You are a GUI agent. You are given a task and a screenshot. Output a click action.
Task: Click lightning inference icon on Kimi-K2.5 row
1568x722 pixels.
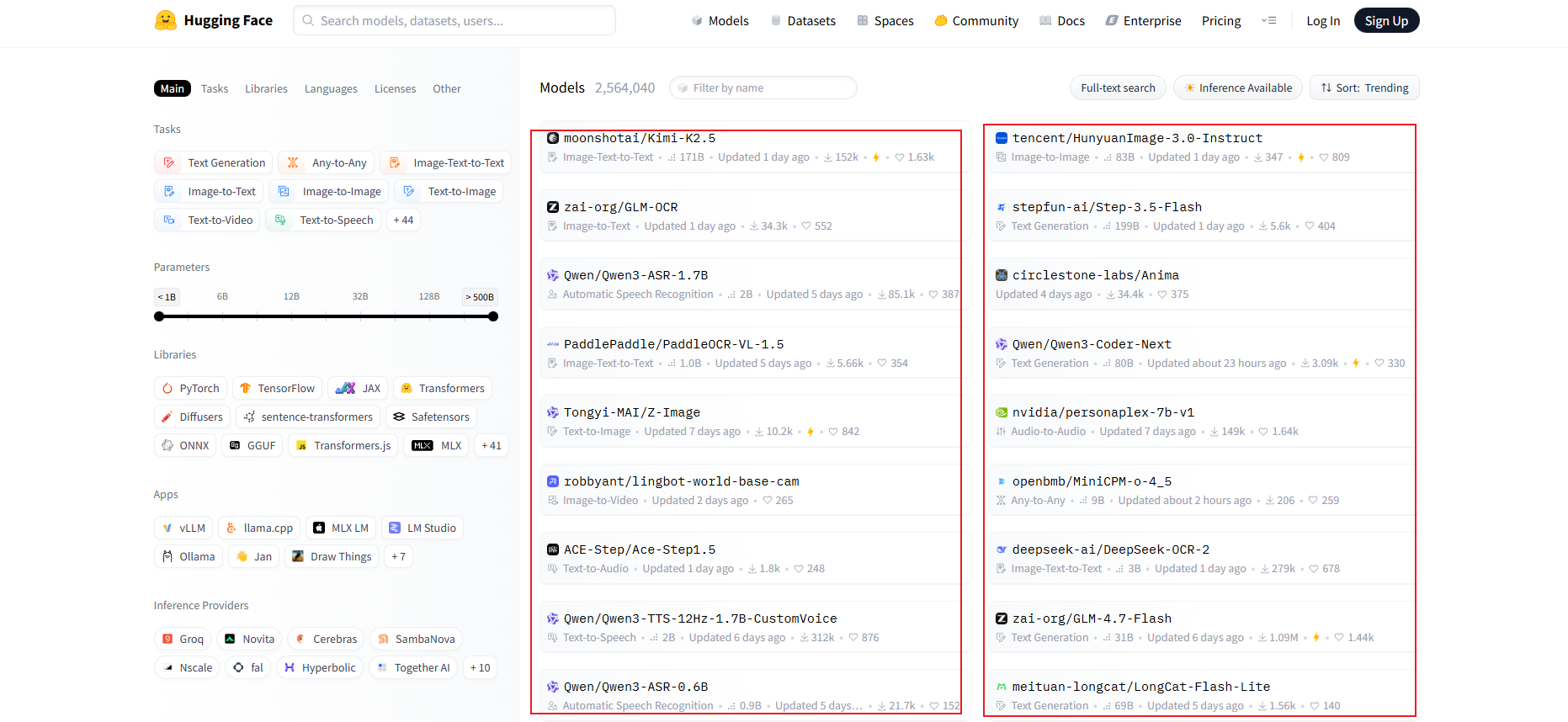876,157
